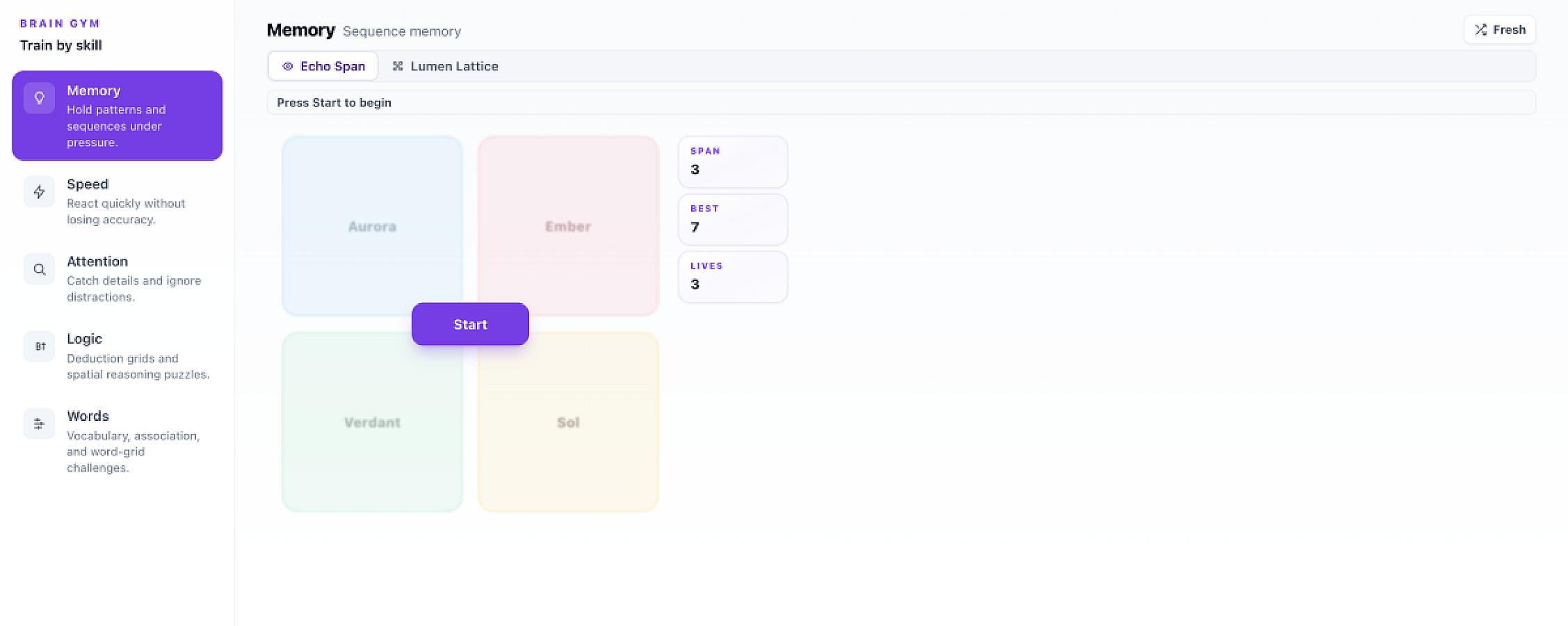Open the Words training category
Image resolution: width=1568 pixels, height=626 pixels.
[117, 442]
